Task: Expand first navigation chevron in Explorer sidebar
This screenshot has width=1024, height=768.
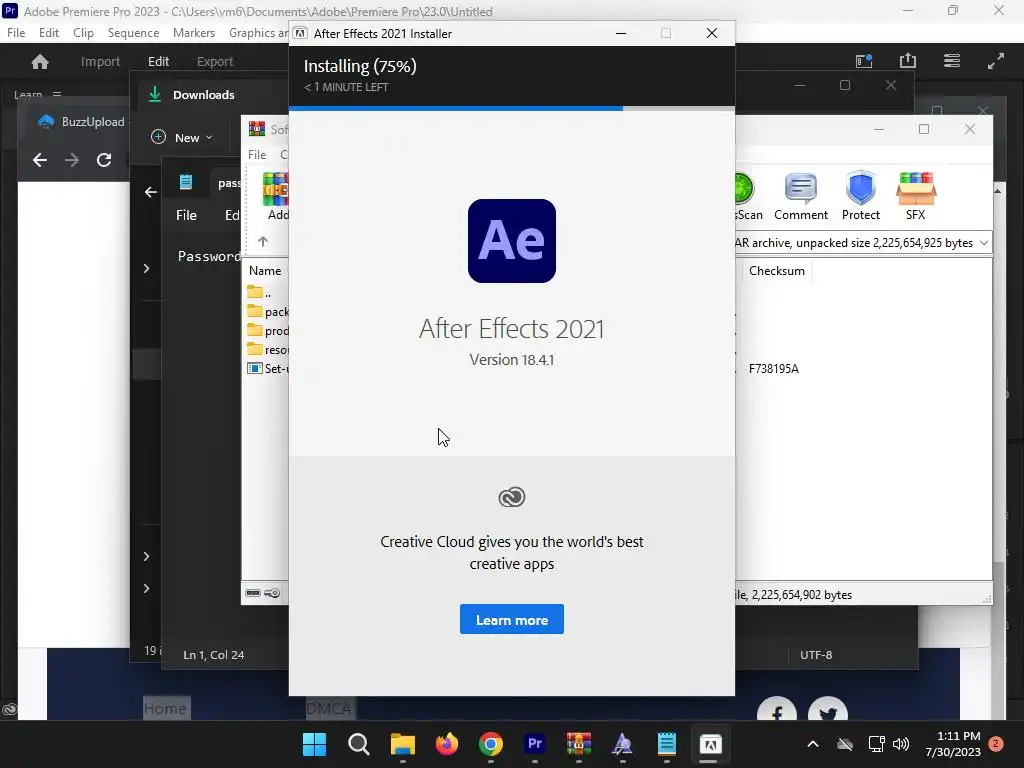Action: (146, 268)
